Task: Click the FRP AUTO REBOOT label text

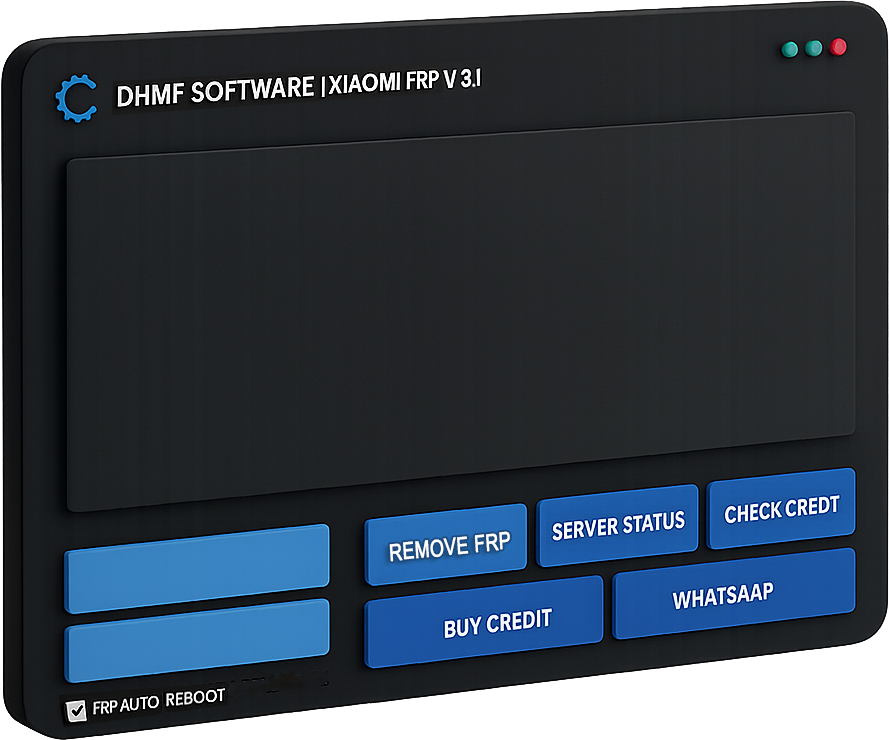Action: (x=158, y=701)
